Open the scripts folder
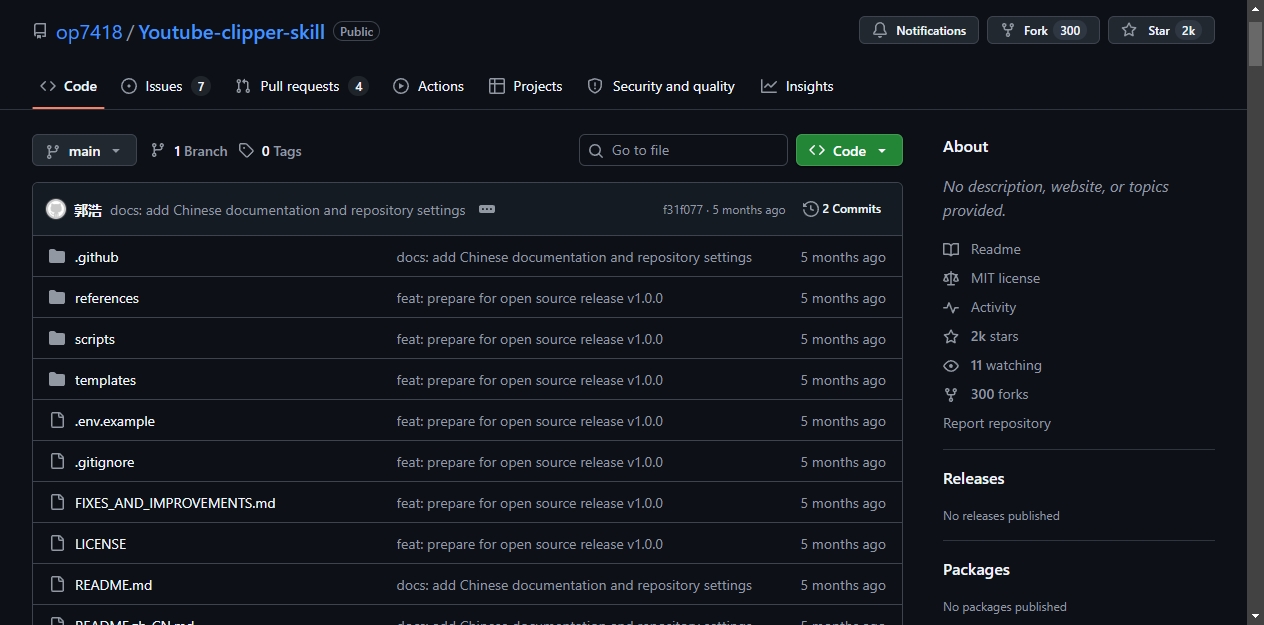The height and width of the screenshot is (625, 1264). [95, 339]
